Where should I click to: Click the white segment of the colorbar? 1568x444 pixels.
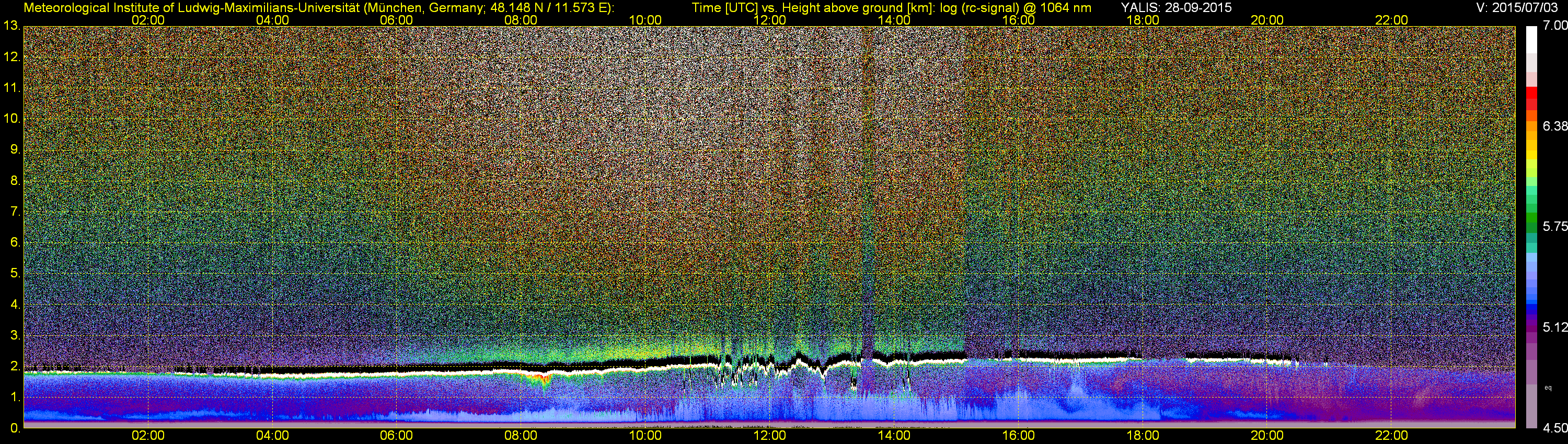tap(1531, 40)
